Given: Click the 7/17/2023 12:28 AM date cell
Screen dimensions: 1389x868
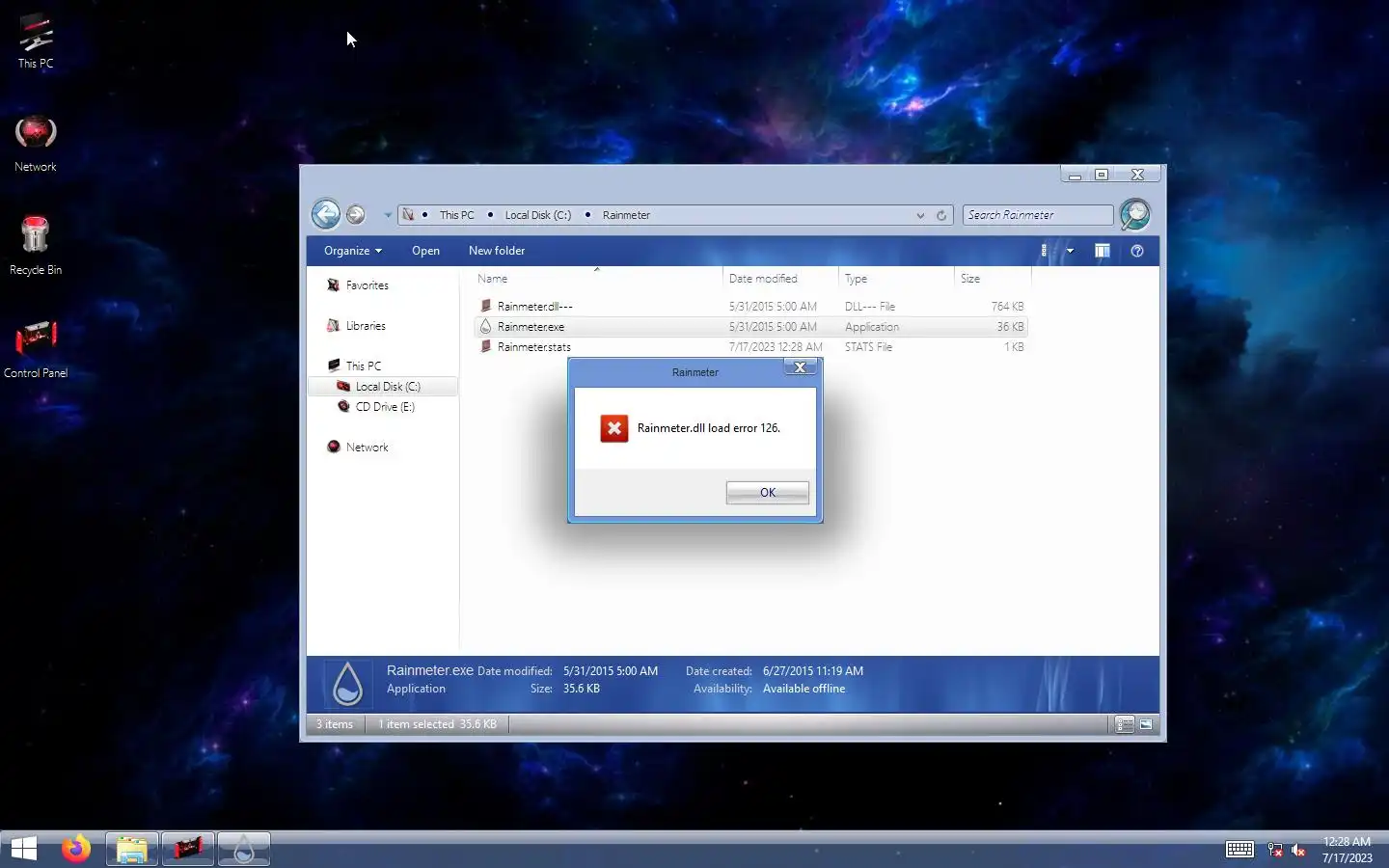Looking at the screenshot, I should click(x=776, y=347).
